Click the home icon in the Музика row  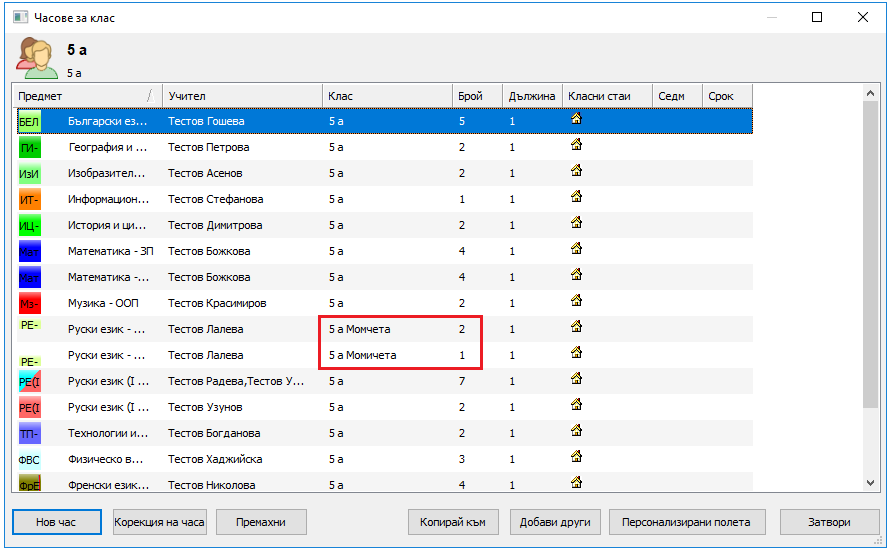pos(576,301)
